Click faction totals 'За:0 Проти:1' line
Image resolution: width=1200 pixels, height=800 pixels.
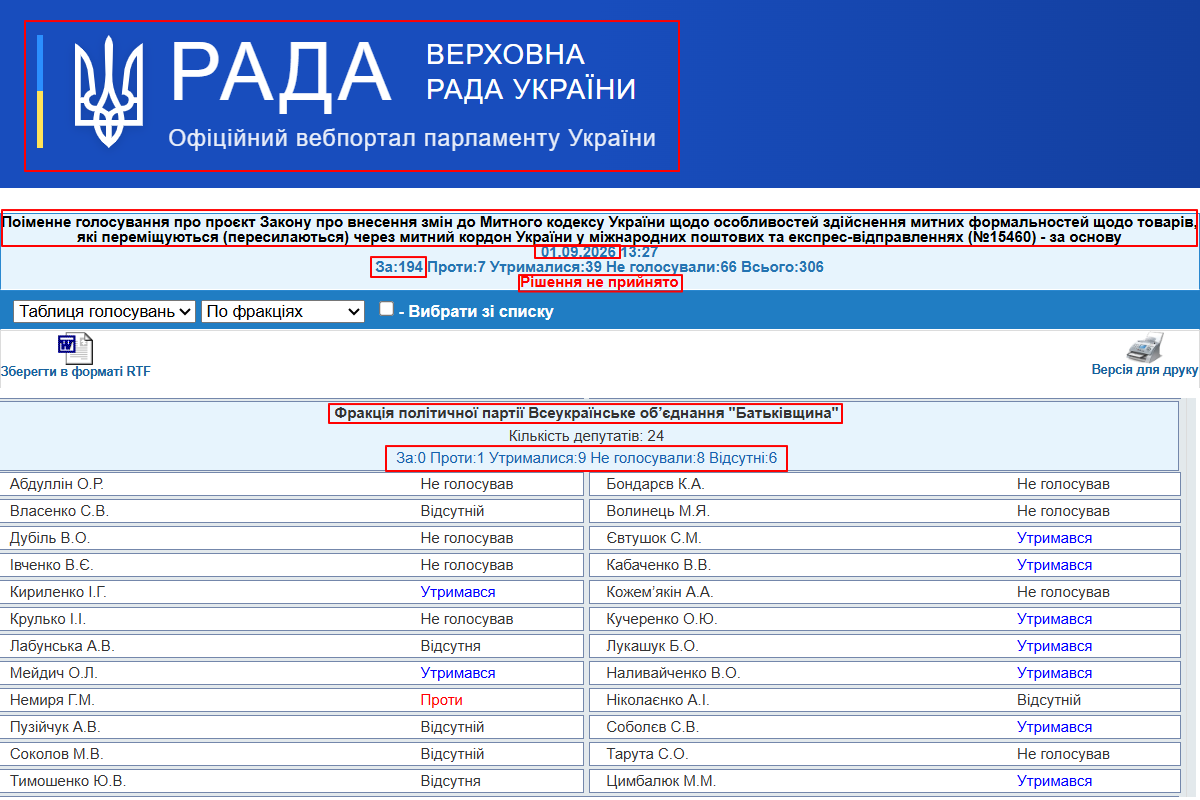pyautogui.click(x=586, y=459)
